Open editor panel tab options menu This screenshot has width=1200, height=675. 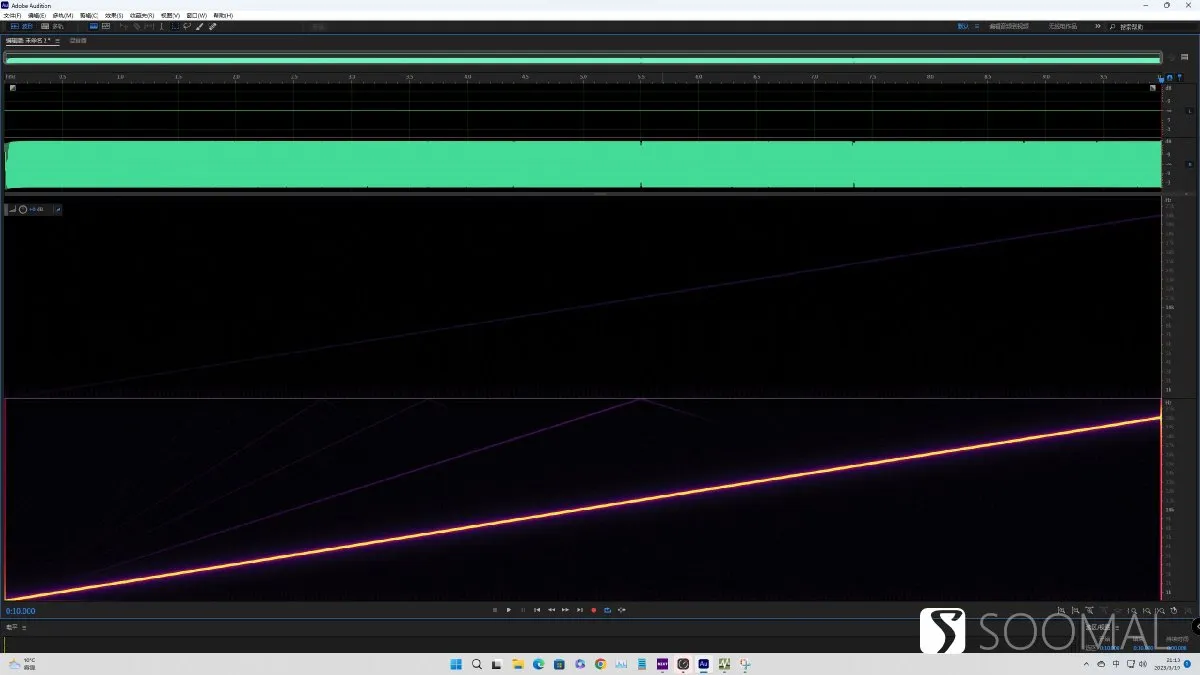(x=57, y=41)
